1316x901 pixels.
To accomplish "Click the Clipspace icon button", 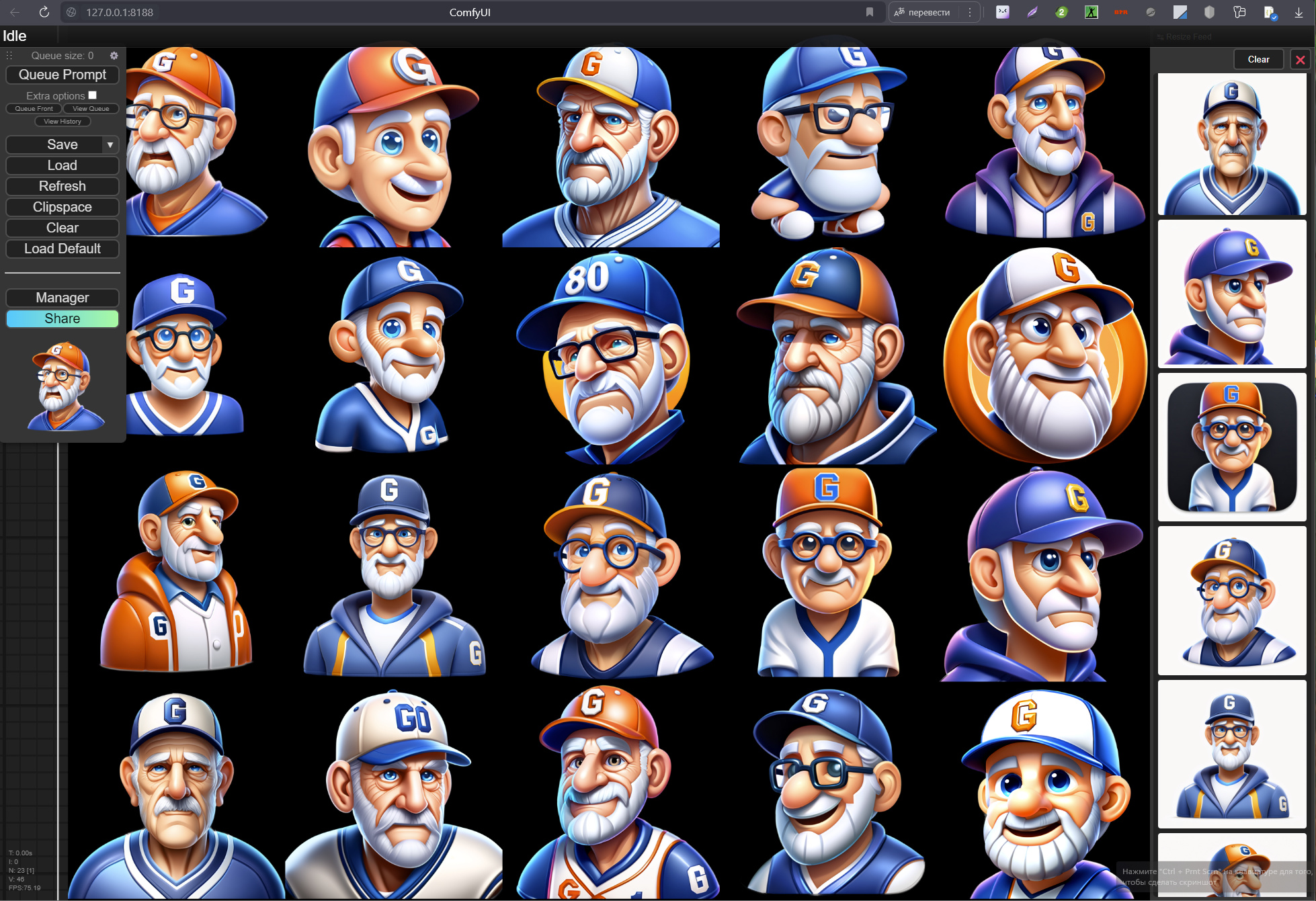I will (x=62, y=207).
